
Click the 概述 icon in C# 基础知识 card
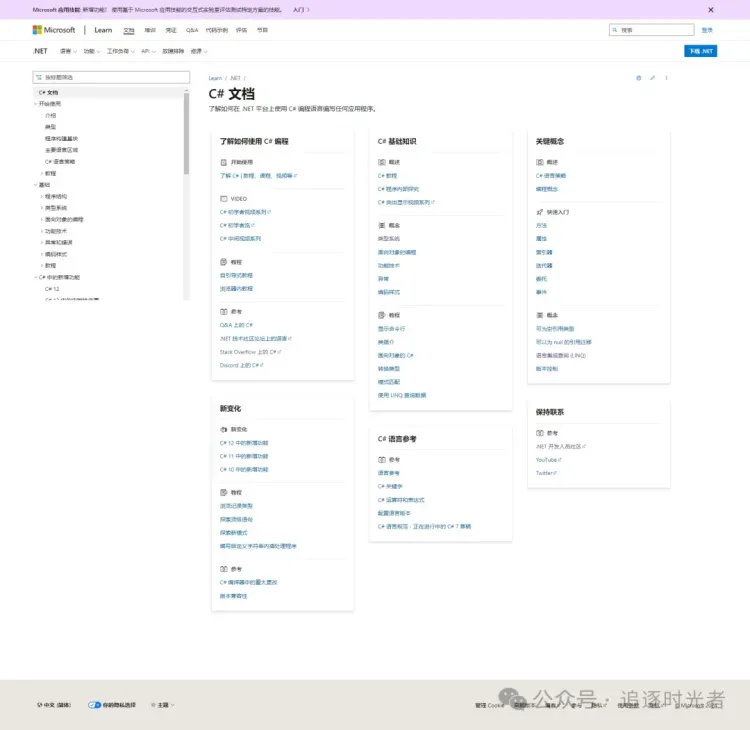pos(382,162)
